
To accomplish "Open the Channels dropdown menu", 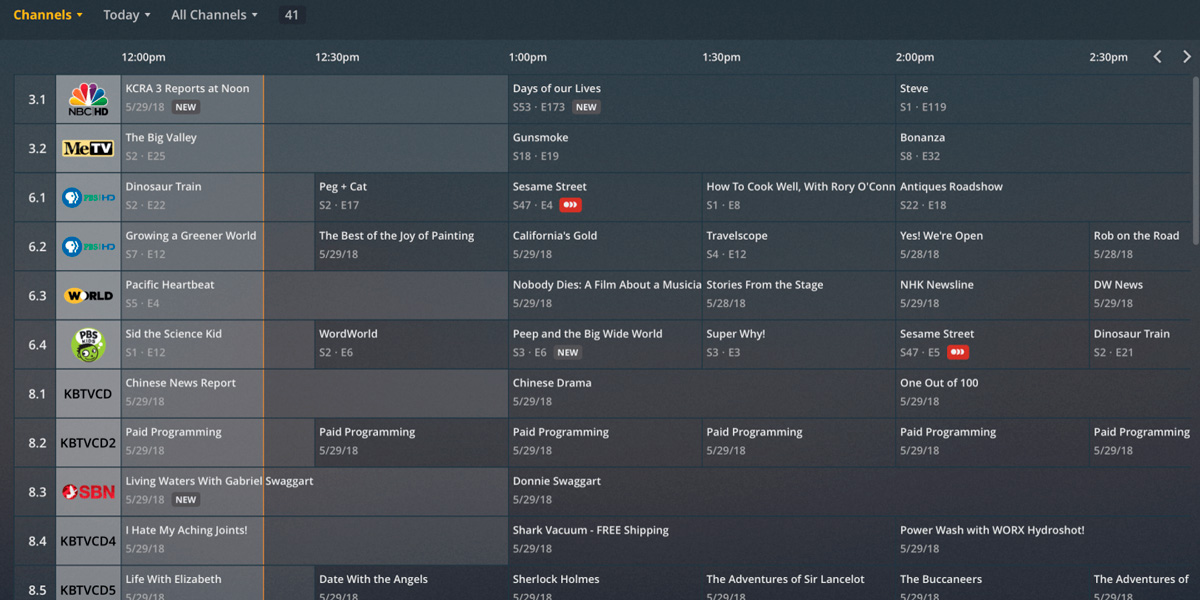I will click(48, 15).
